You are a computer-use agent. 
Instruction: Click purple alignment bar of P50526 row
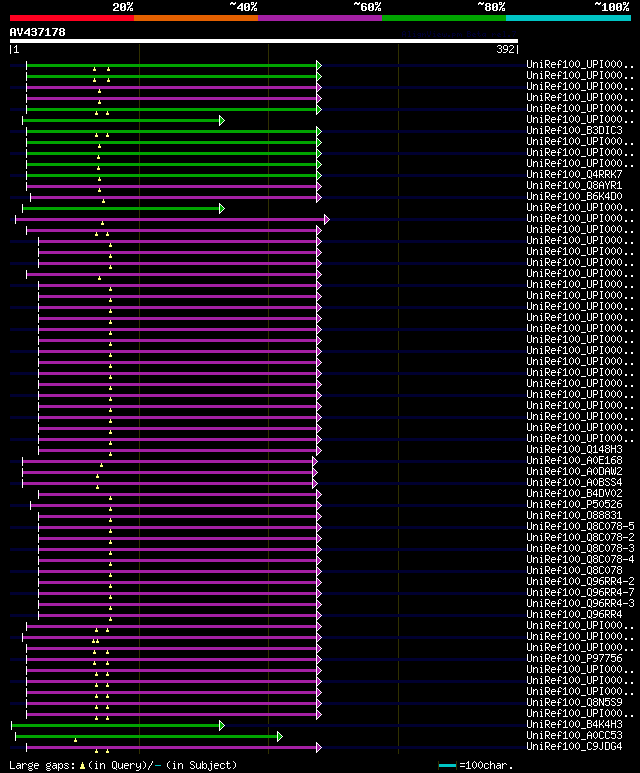pyautogui.click(x=174, y=505)
